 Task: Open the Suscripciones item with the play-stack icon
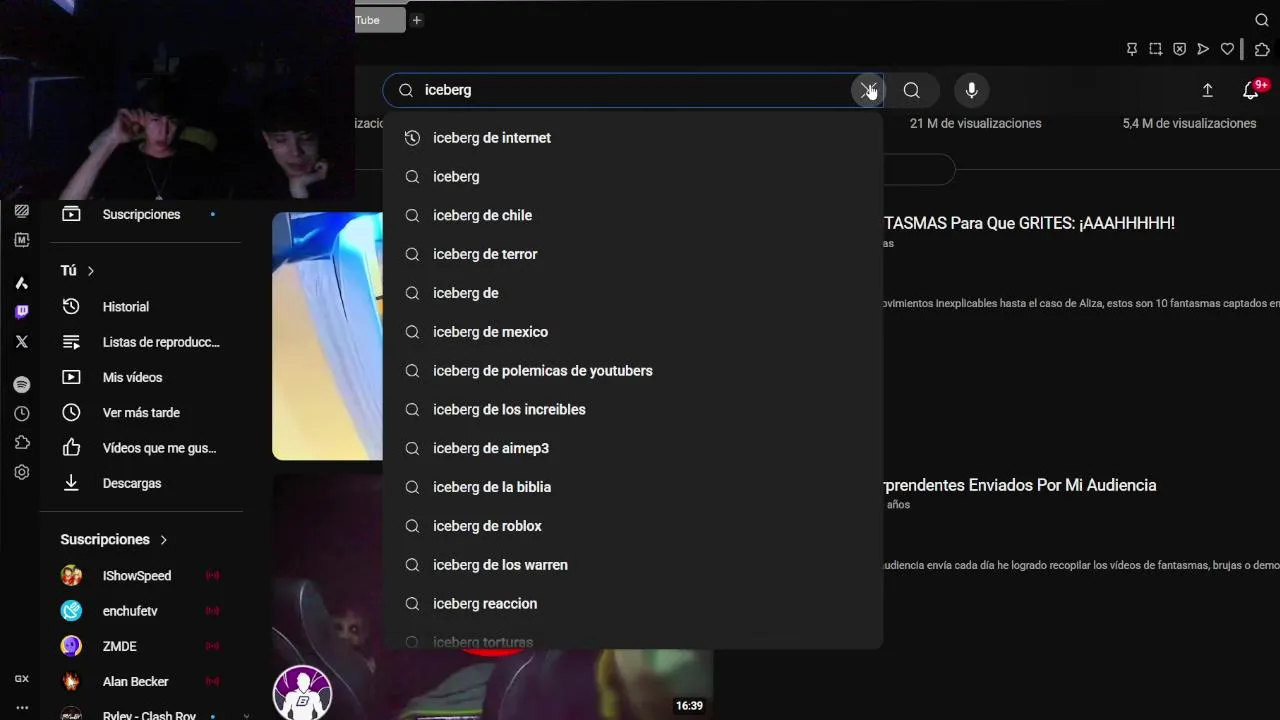click(x=141, y=214)
